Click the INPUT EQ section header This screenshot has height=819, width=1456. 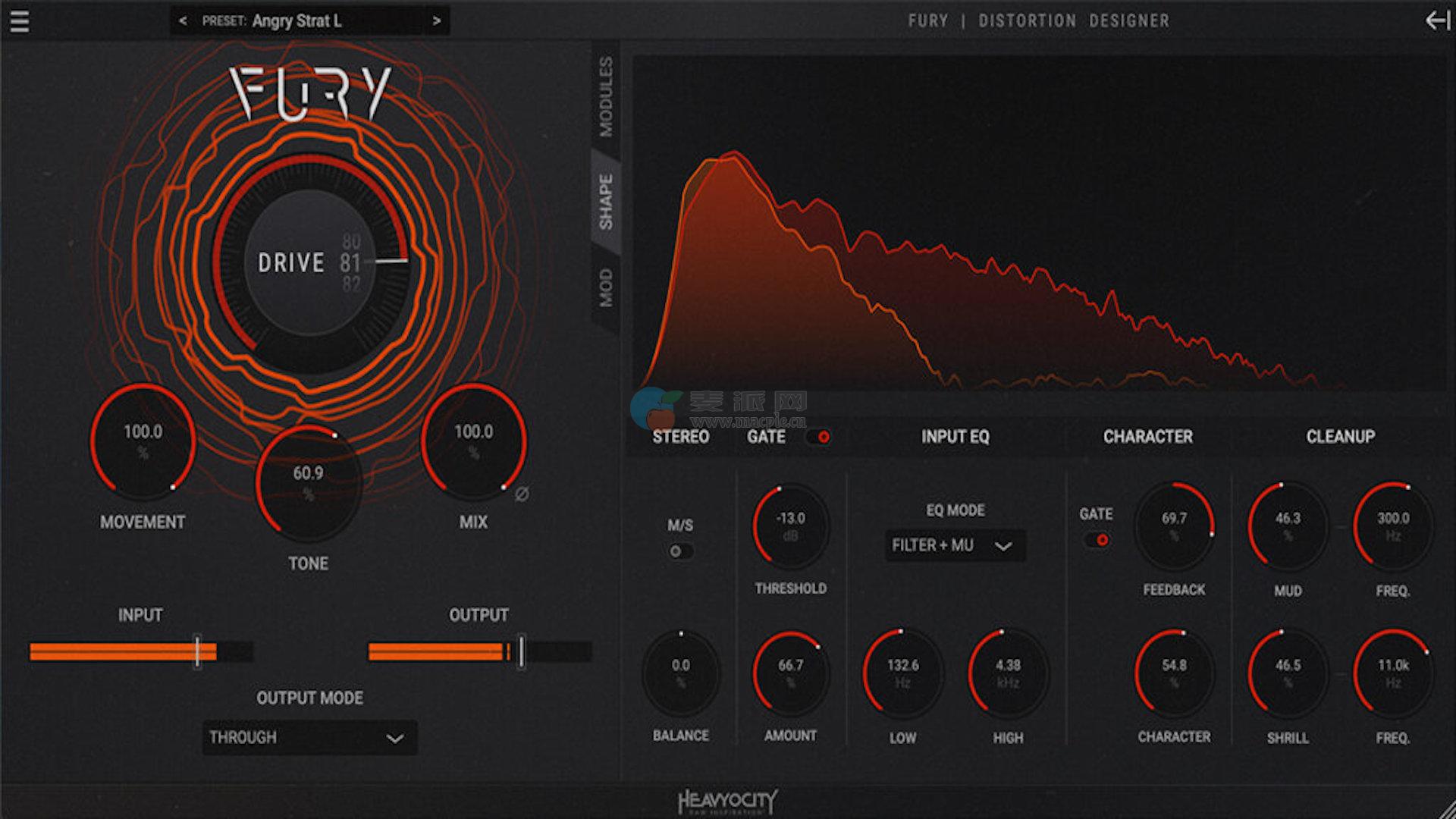tap(955, 437)
